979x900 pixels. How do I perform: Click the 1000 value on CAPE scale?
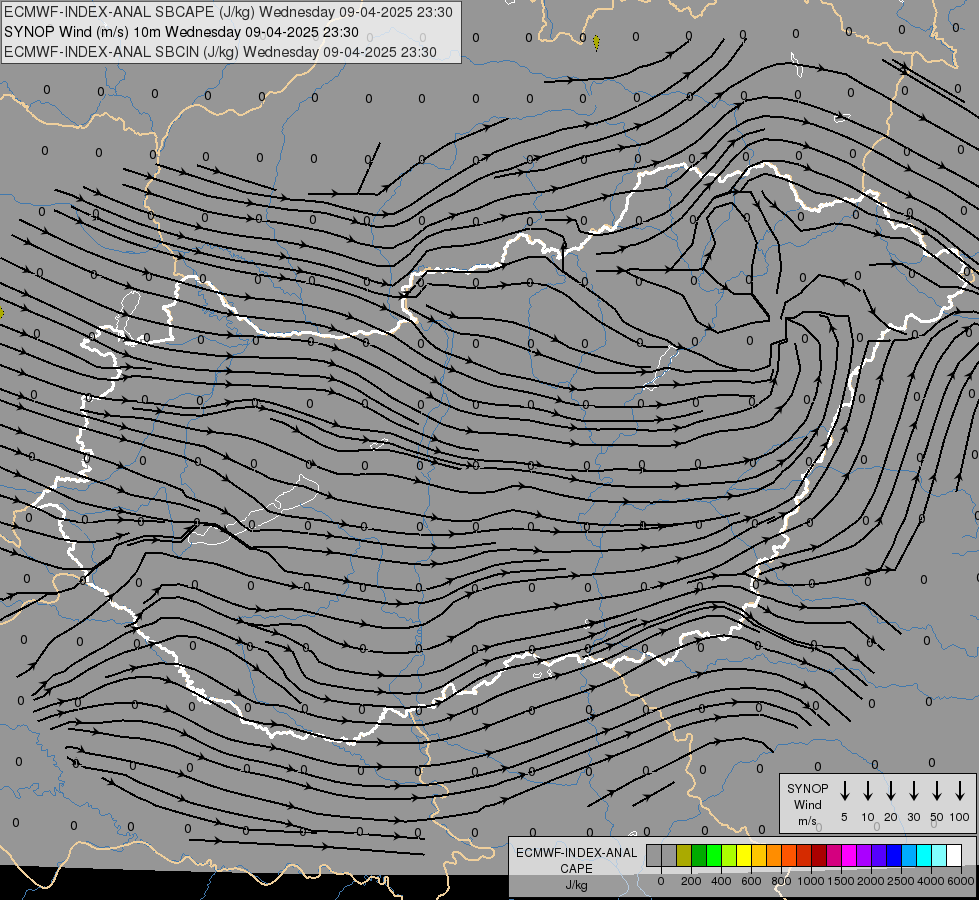click(x=810, y=881)
